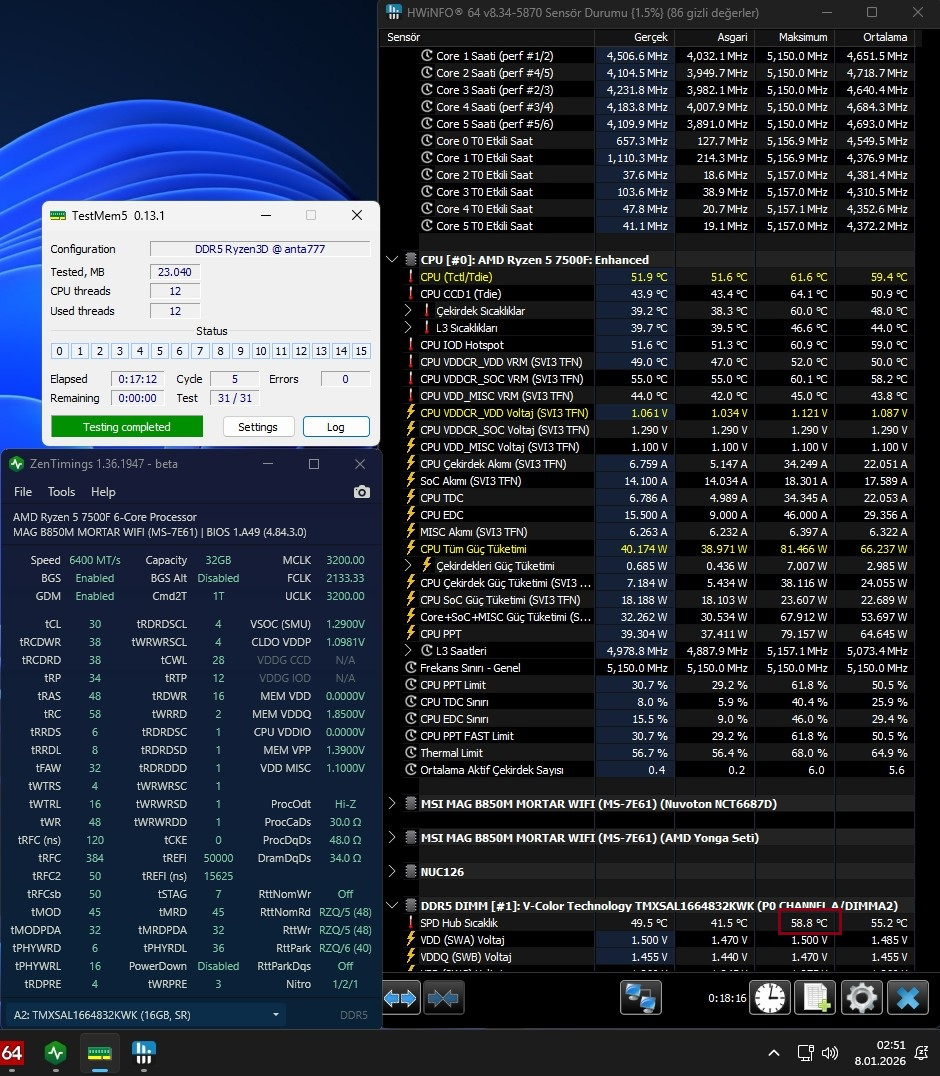Expand L3 Sıcaklıkları subgroup

coord(408,328)
